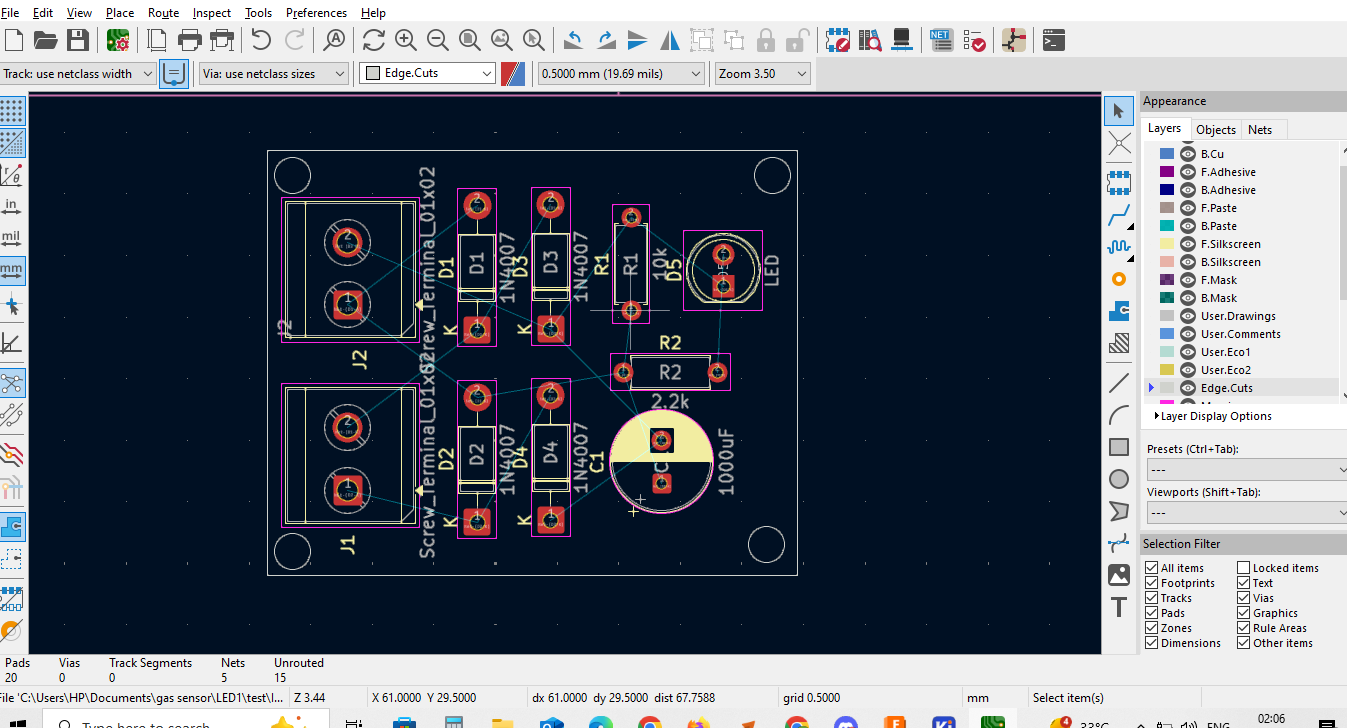
Task: Zoom out of the board
Action: coord(437,40)
